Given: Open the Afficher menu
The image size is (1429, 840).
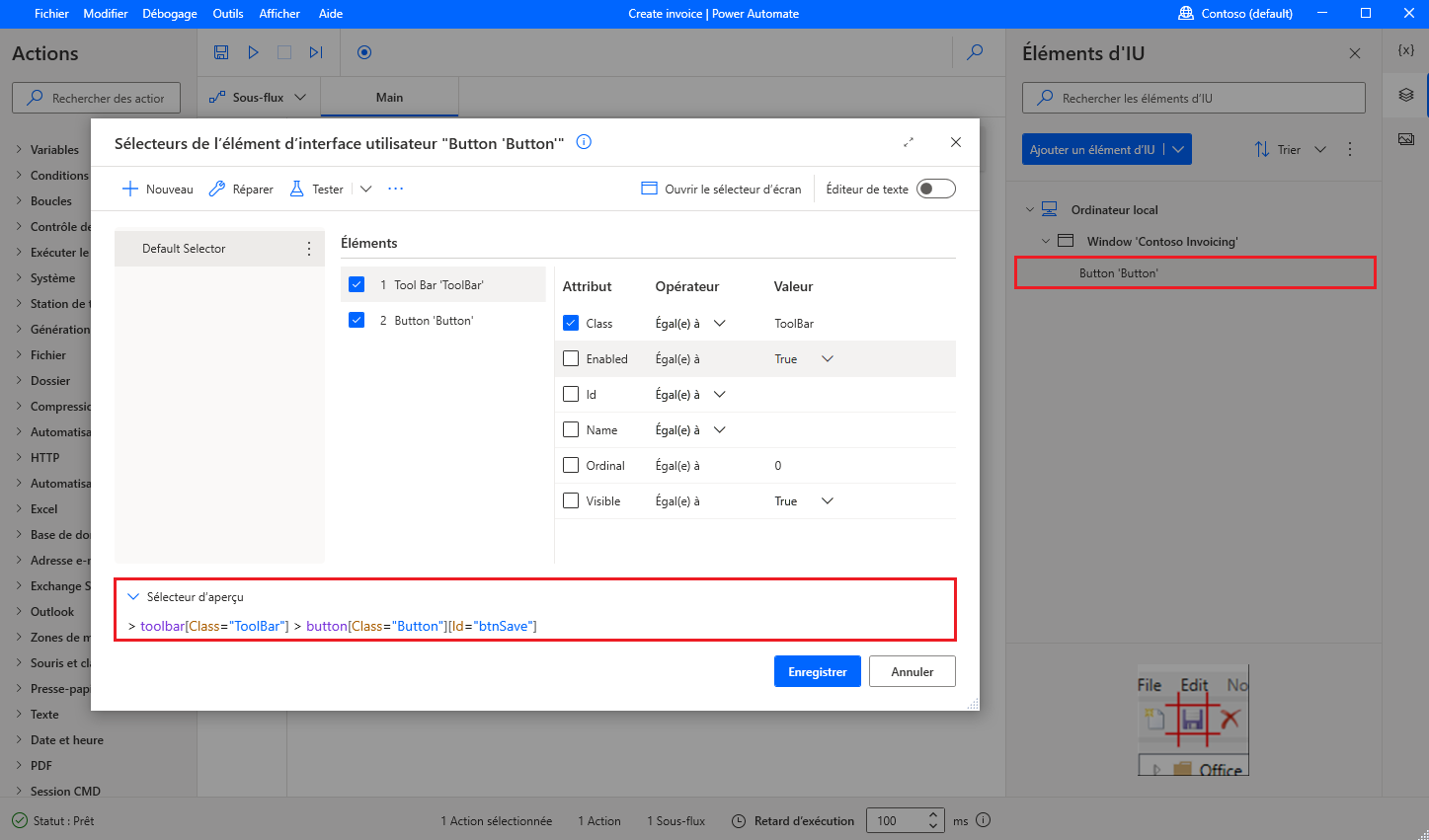Looking at the screenshot, I should (279, 14).
